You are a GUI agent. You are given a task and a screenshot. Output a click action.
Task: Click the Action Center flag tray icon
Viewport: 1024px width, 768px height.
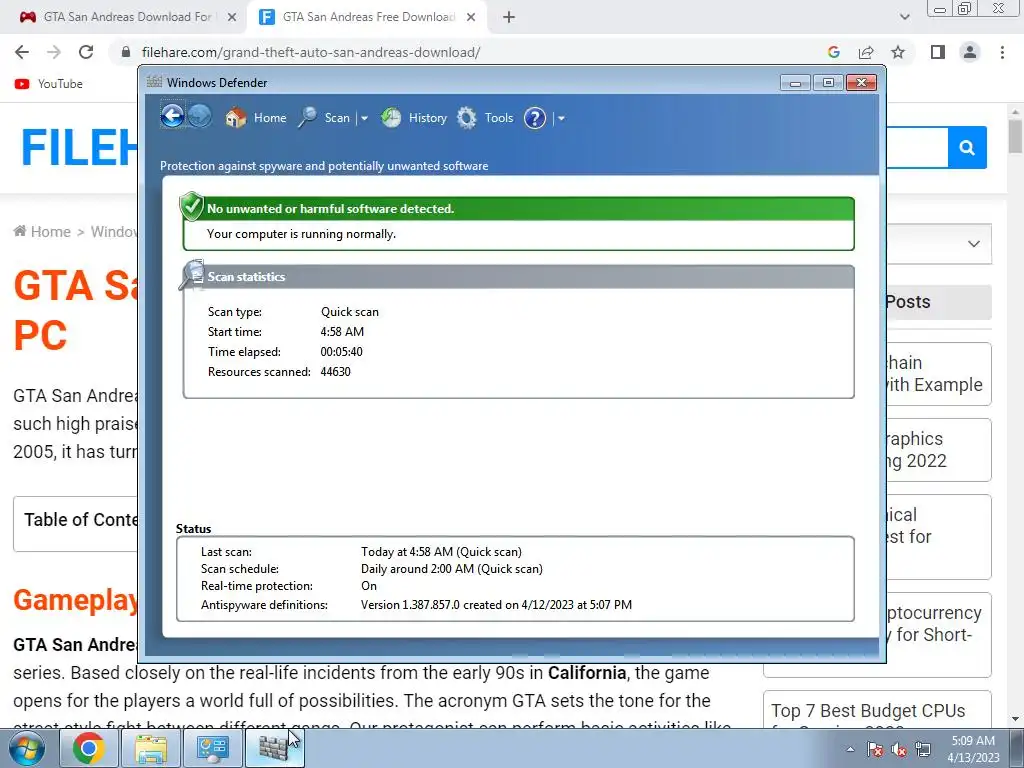point(875,750)
